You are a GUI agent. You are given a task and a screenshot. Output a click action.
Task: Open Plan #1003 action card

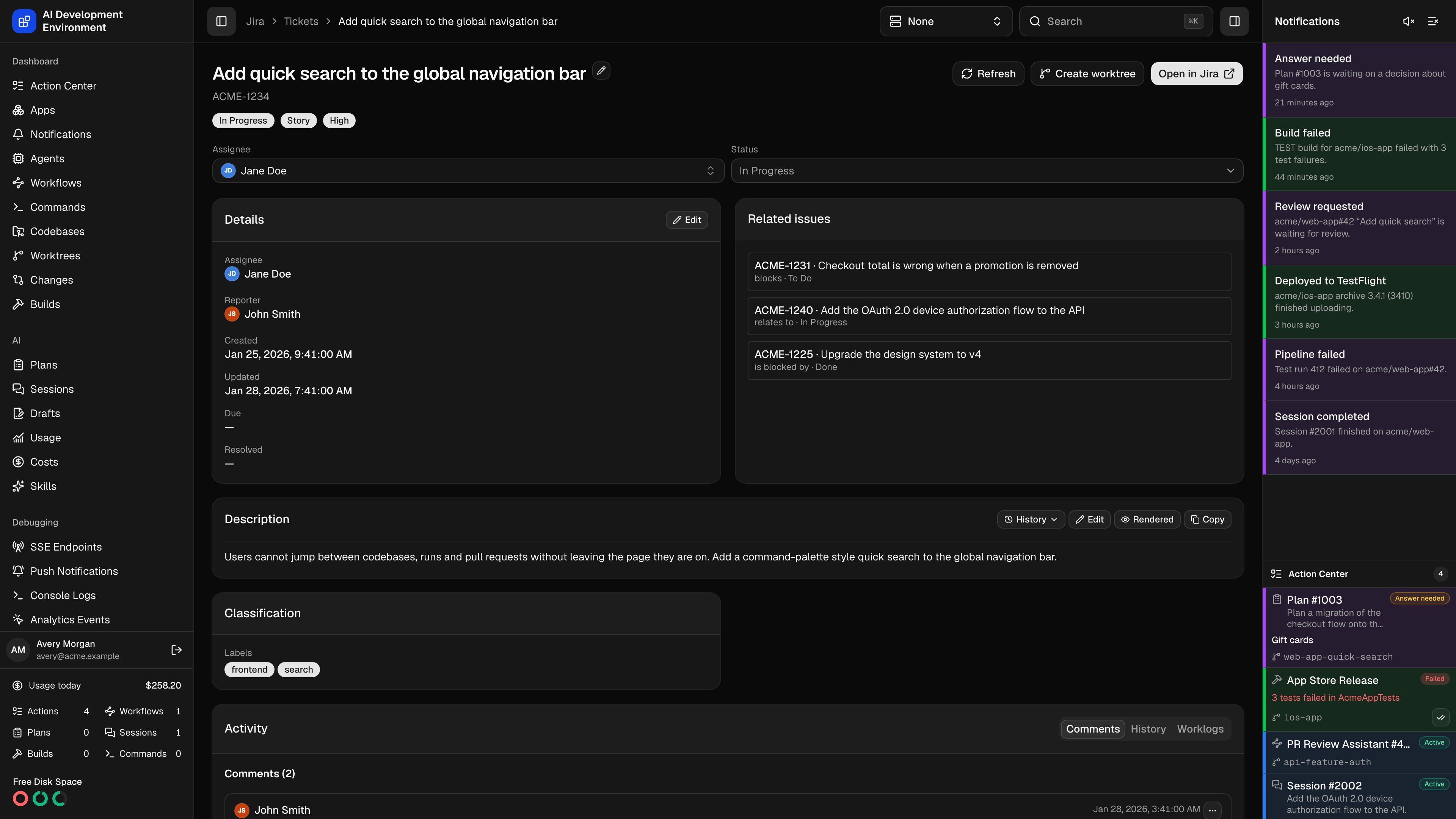[x=1359, y=628]
